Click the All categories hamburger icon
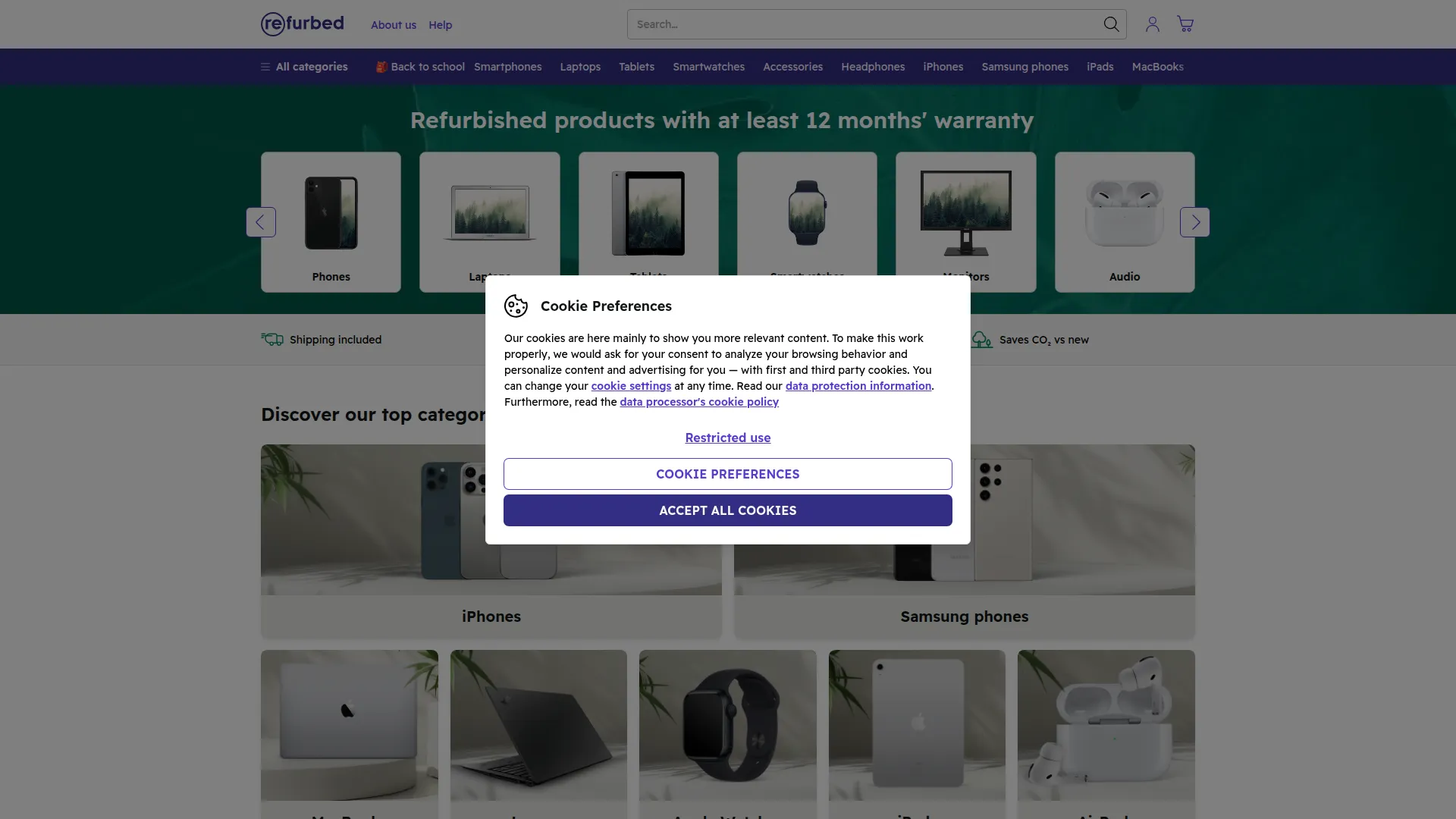 coord(265,67)
